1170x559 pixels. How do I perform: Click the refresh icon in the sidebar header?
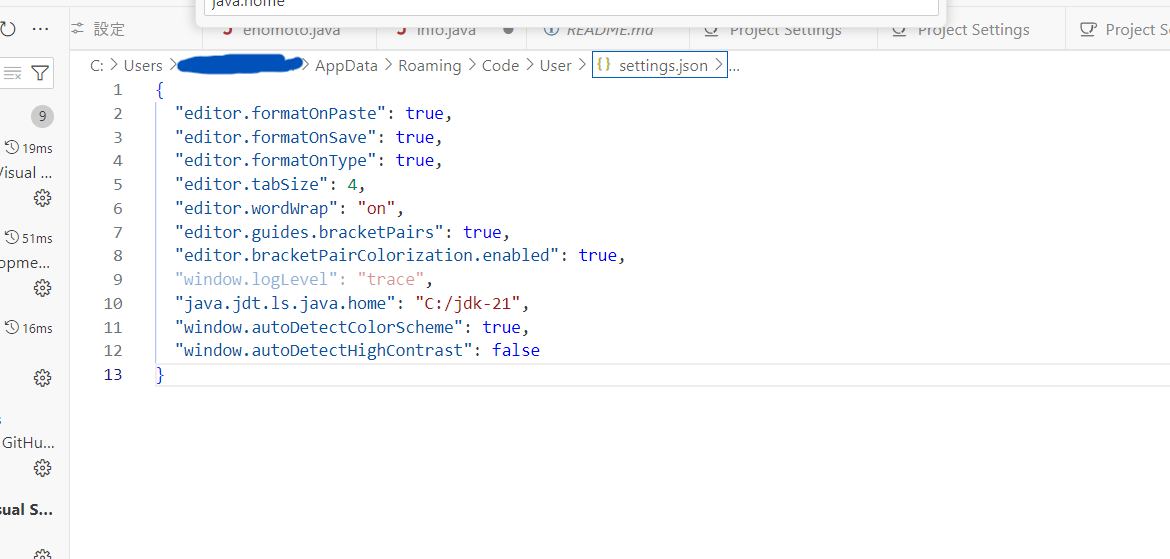pyautogui.click(x=7, y=29)
